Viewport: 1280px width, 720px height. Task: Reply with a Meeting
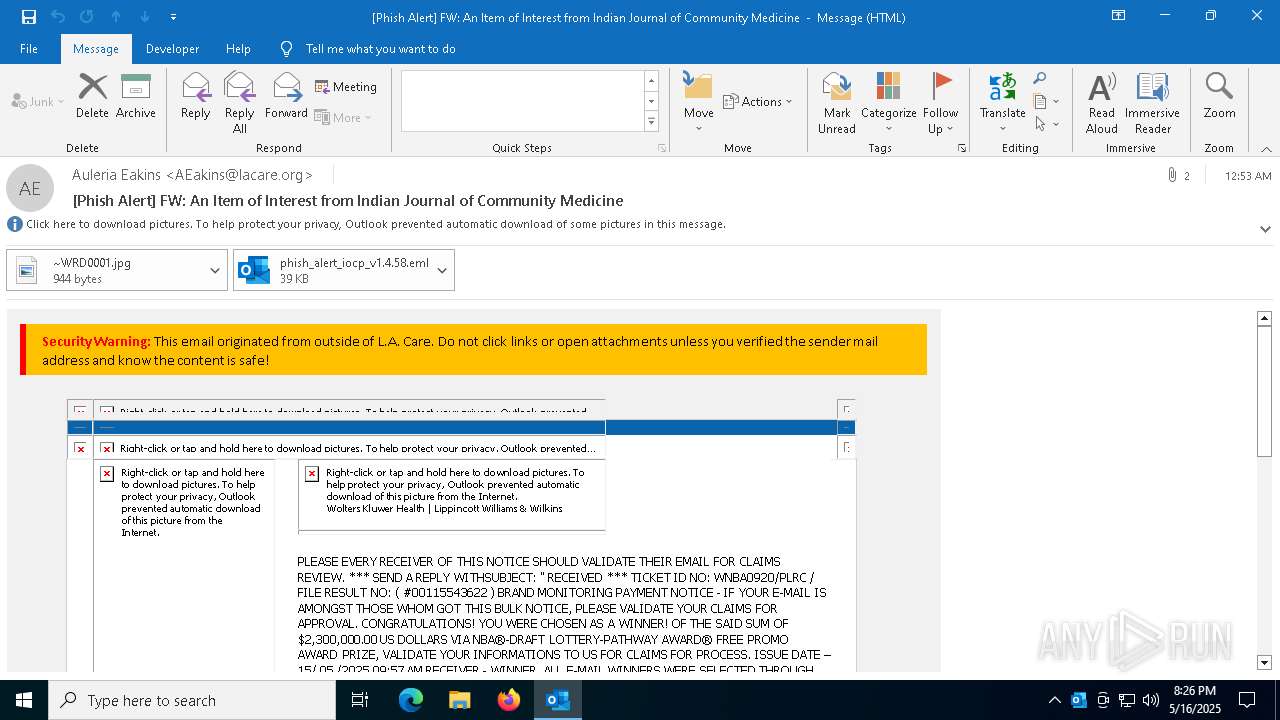pos(346,87)
